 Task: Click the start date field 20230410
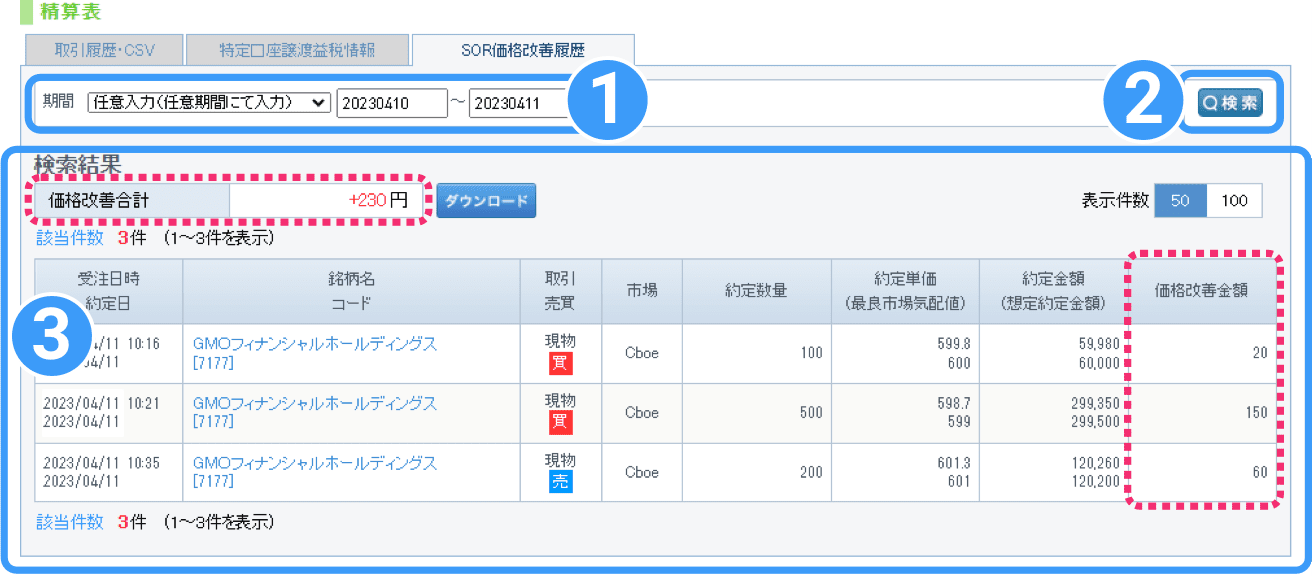(x=392, y=103)
